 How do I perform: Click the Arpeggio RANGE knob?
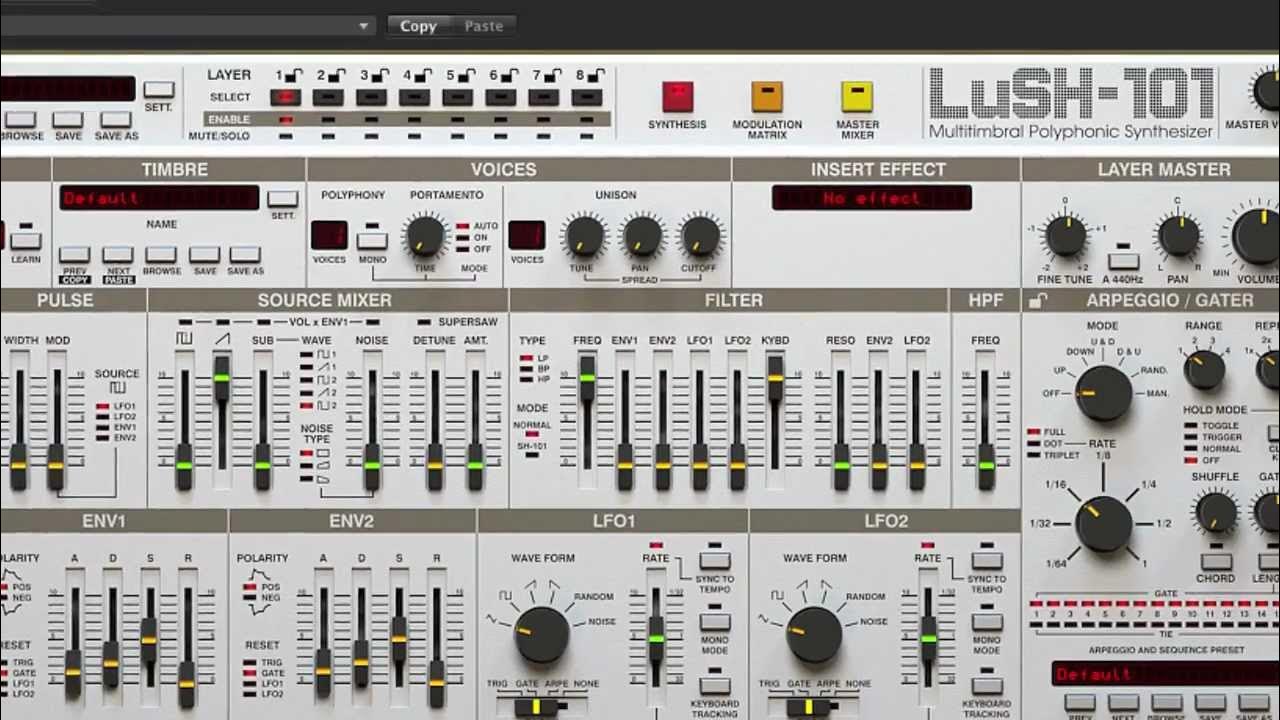[x=1204, y=370]
